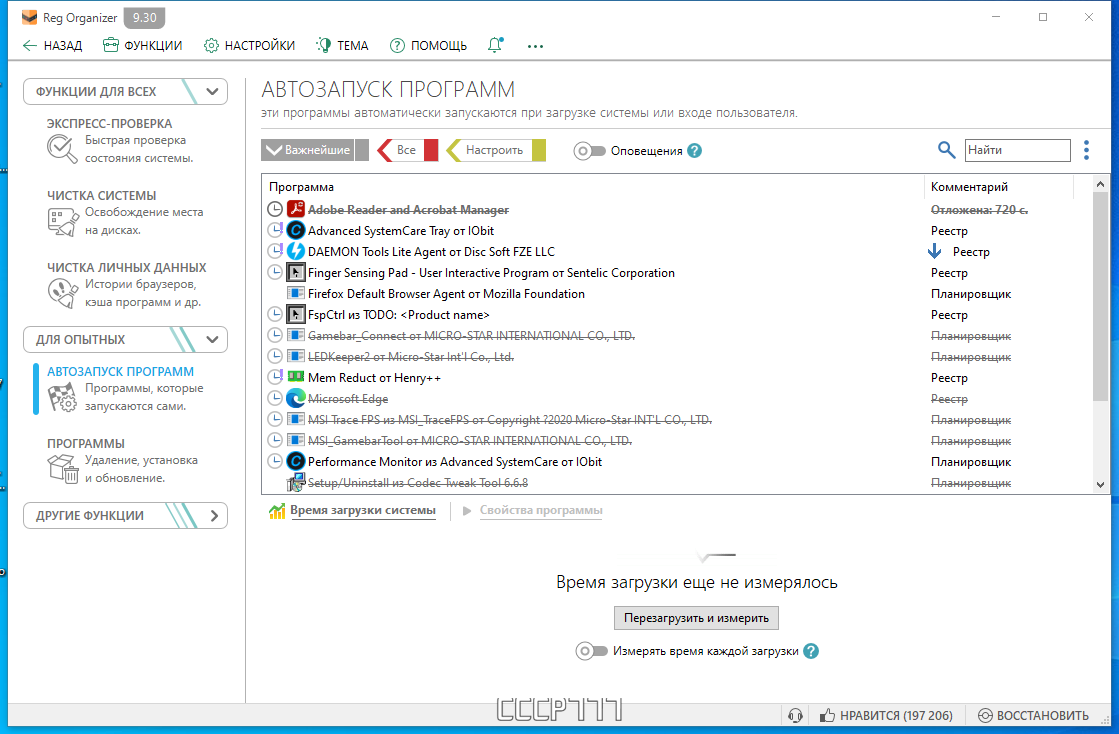This screenshot has height=734, width=1119.
Task: Toggle delay clock for Microsoft Edge row
Action: point(275,398)
